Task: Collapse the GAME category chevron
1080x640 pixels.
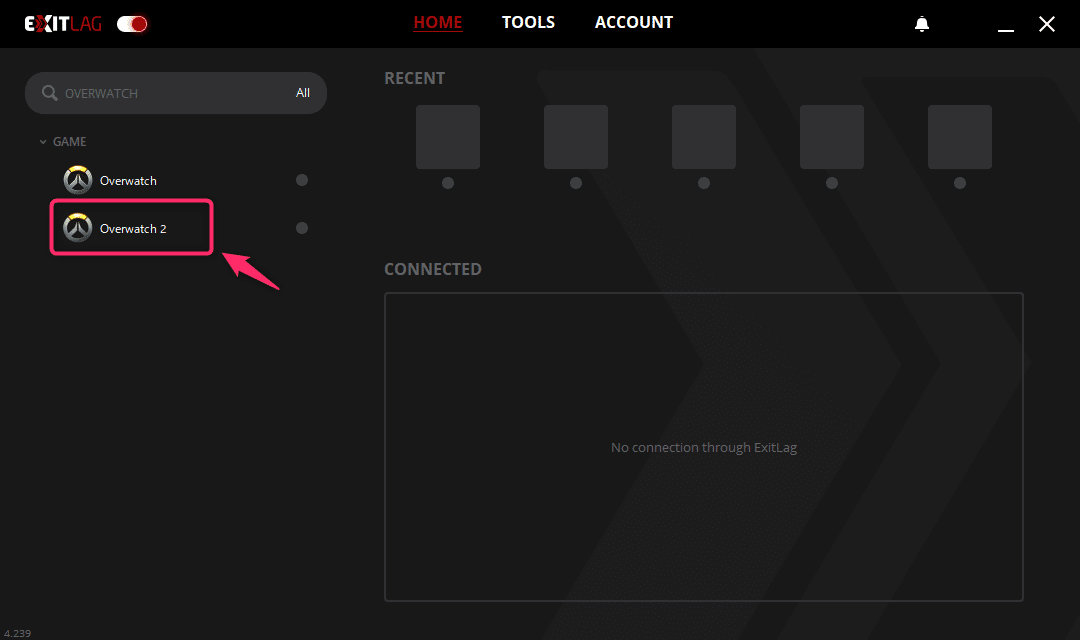Action: (43, 142)
